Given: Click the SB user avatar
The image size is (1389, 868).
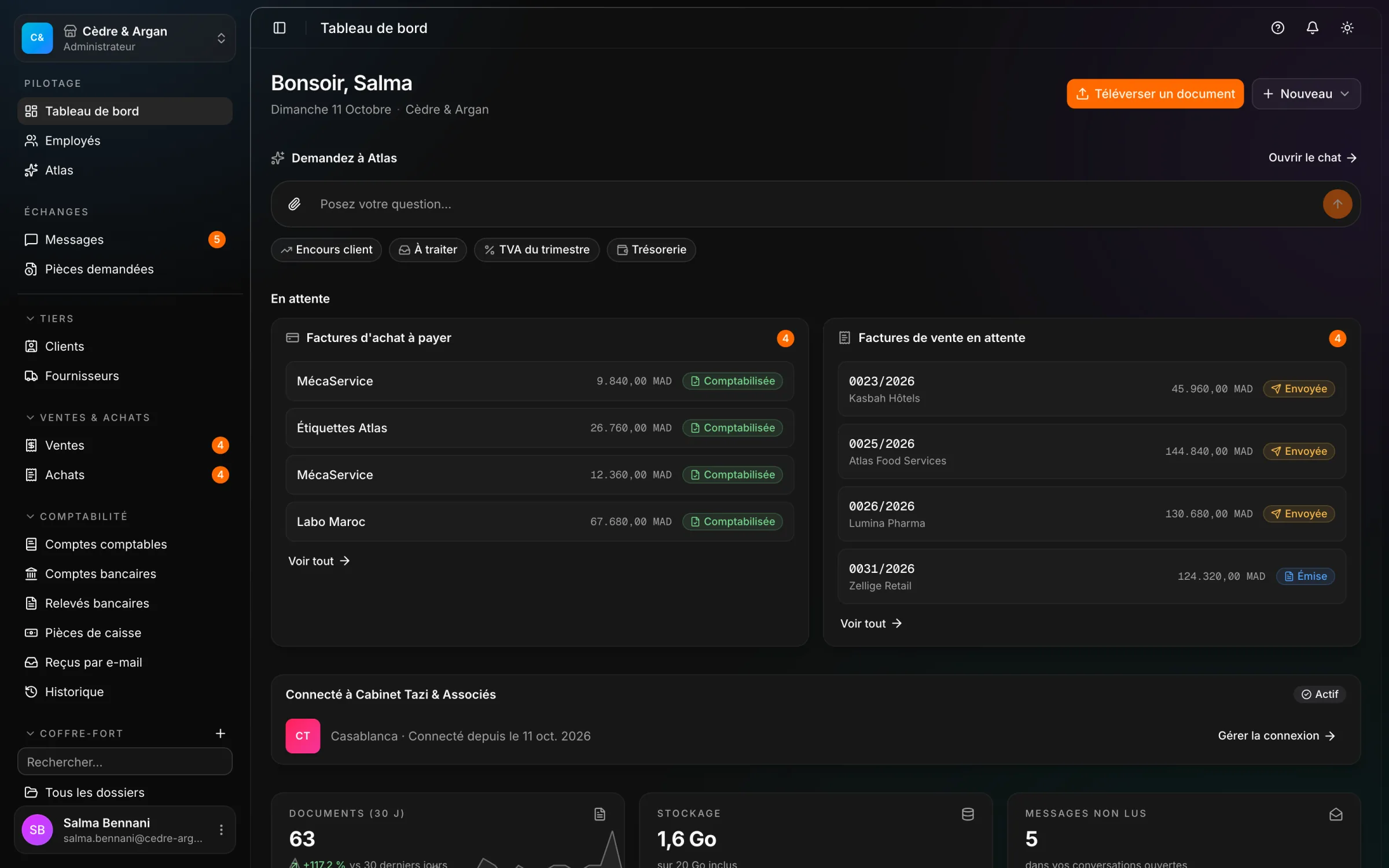Looking at the screenshot, I should click(x=37, y=830).
